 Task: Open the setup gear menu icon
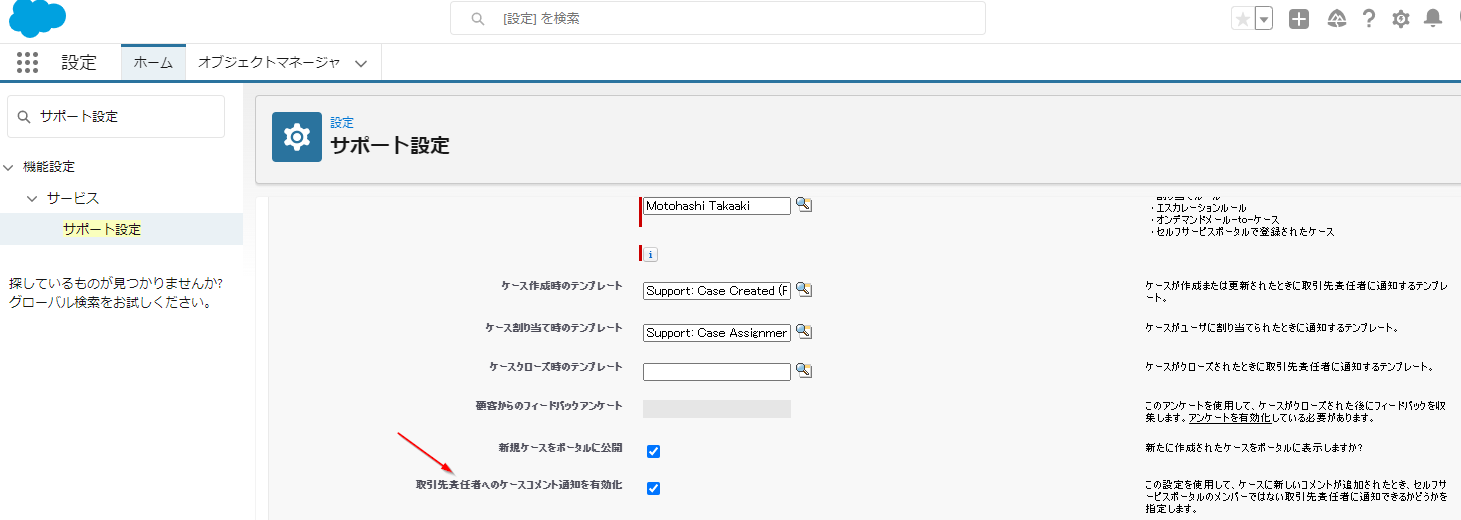[x=1401, y=19]
